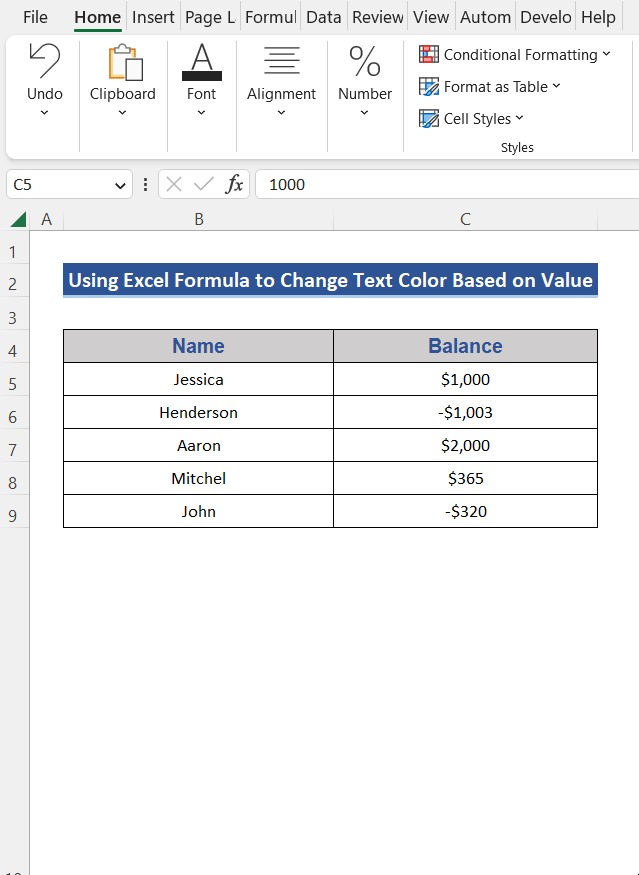The image size is (639, 875).
Task: Switch to the Review tab
Action: coord(378,17)
